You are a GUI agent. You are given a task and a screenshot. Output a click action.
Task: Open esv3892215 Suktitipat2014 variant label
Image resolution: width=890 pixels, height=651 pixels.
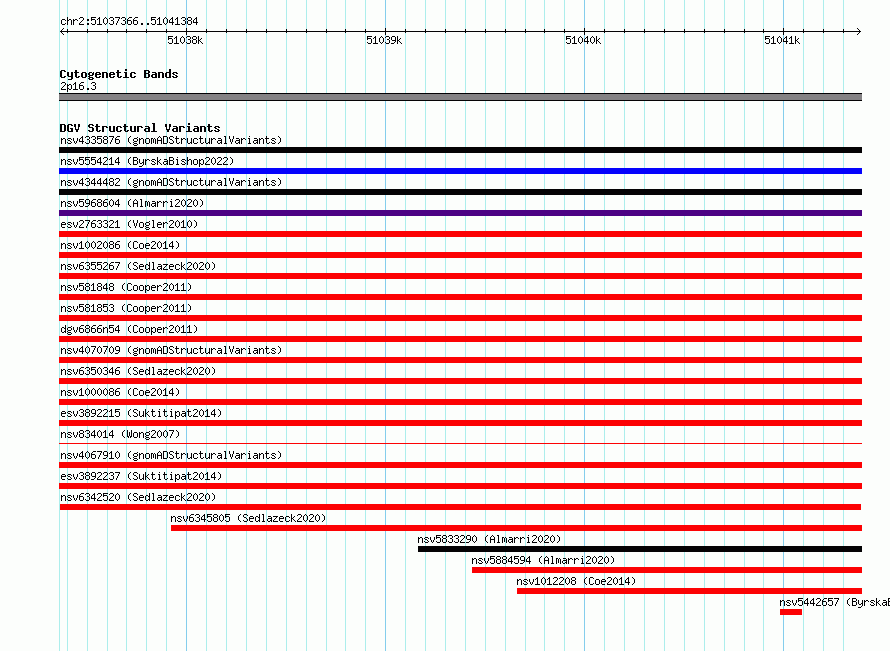point(141,413)
